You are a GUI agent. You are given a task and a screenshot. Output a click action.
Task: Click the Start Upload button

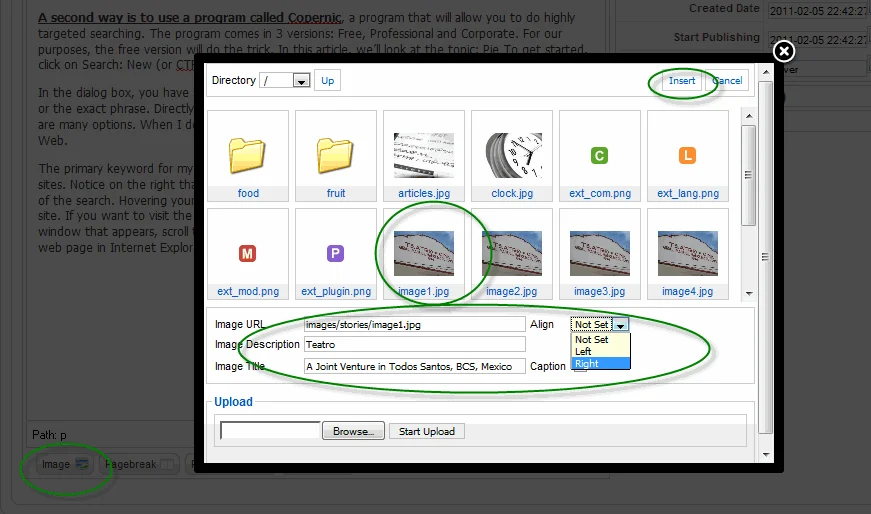pos(427,431)
